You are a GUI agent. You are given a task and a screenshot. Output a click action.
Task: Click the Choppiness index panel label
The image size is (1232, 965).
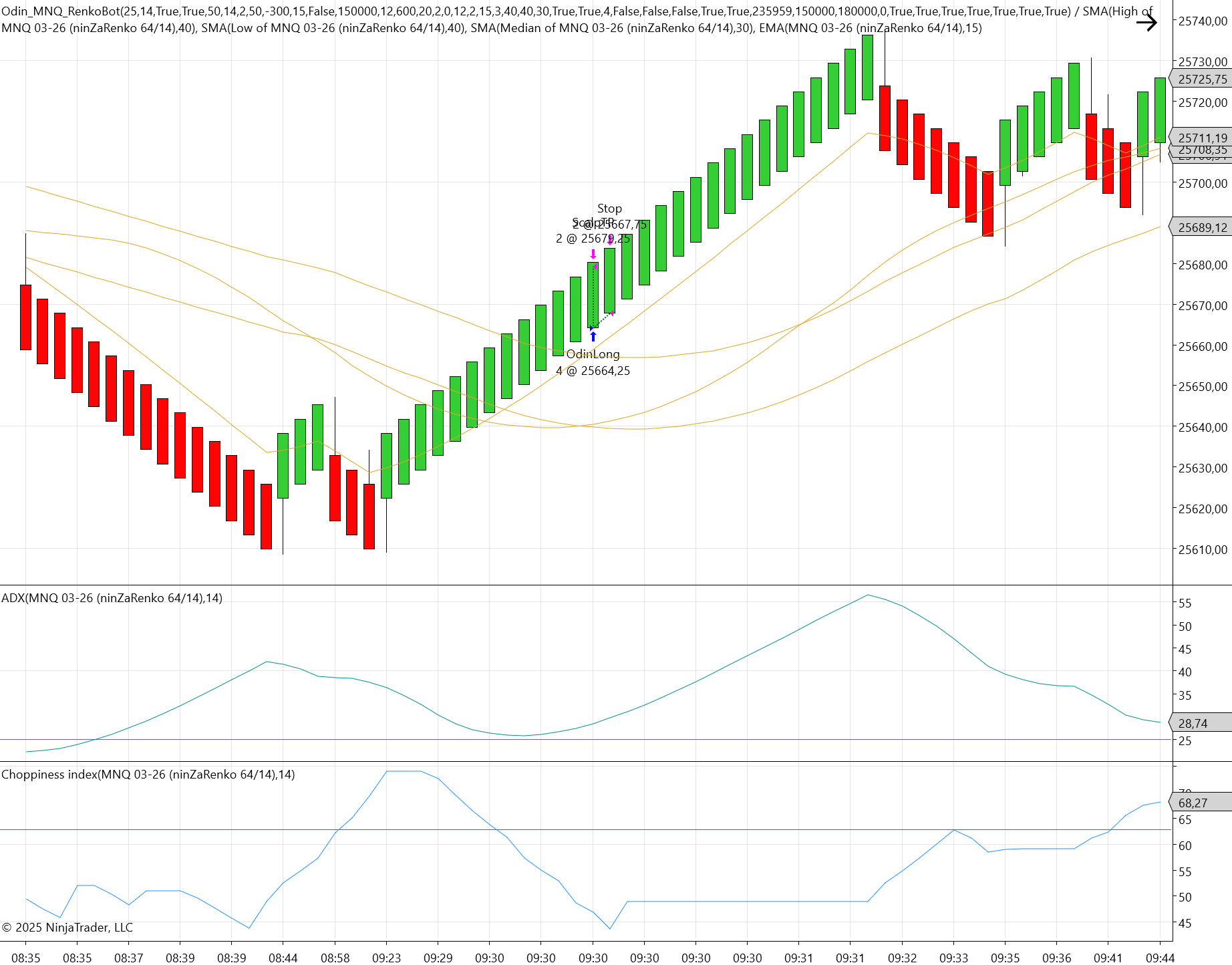point(148,775)
